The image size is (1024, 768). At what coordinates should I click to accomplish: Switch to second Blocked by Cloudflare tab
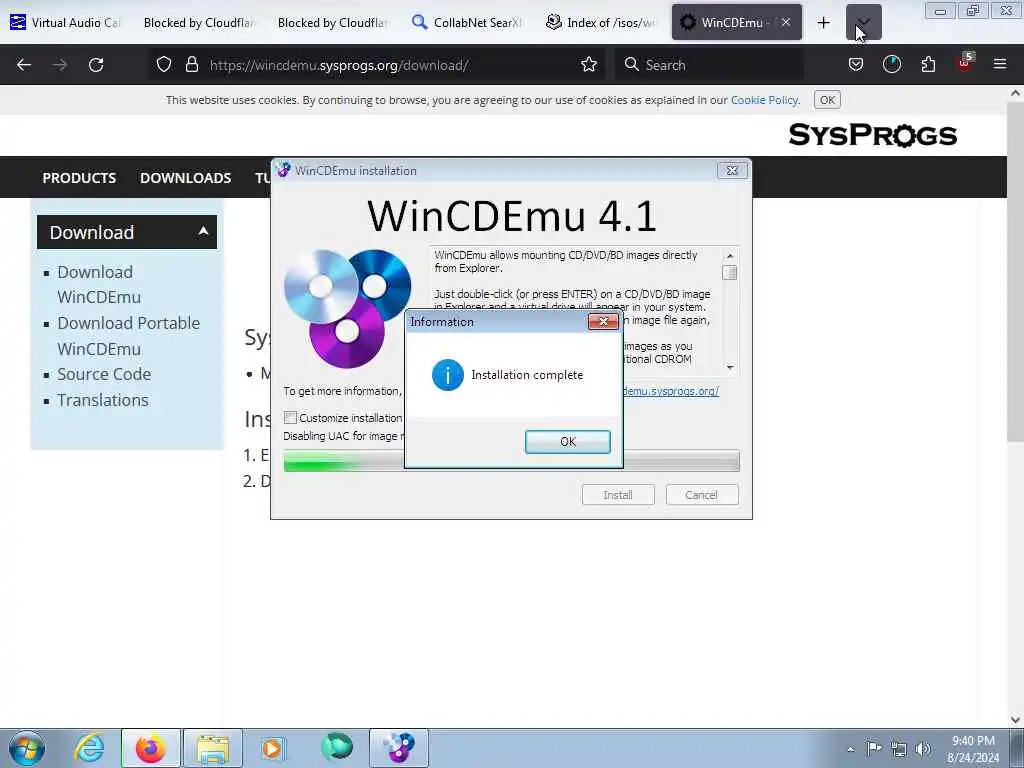click(x=333, y=22)
